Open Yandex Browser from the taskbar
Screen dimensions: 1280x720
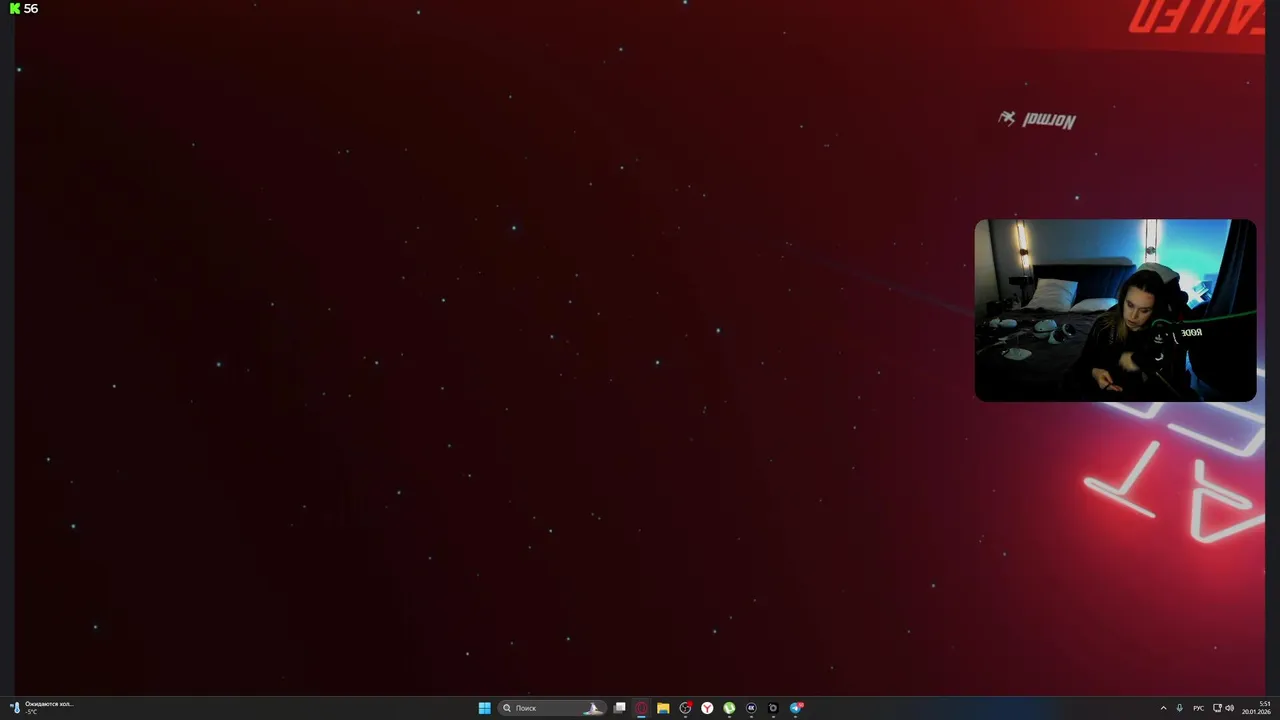pos(707,708)
